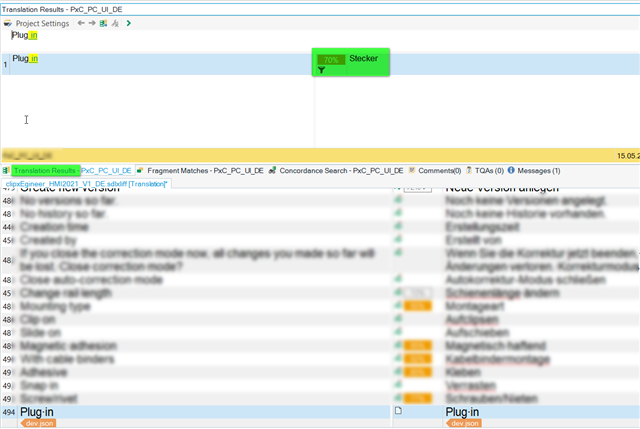
Task: Open Project Settings in Translation Results
Action: click(42, 23)
